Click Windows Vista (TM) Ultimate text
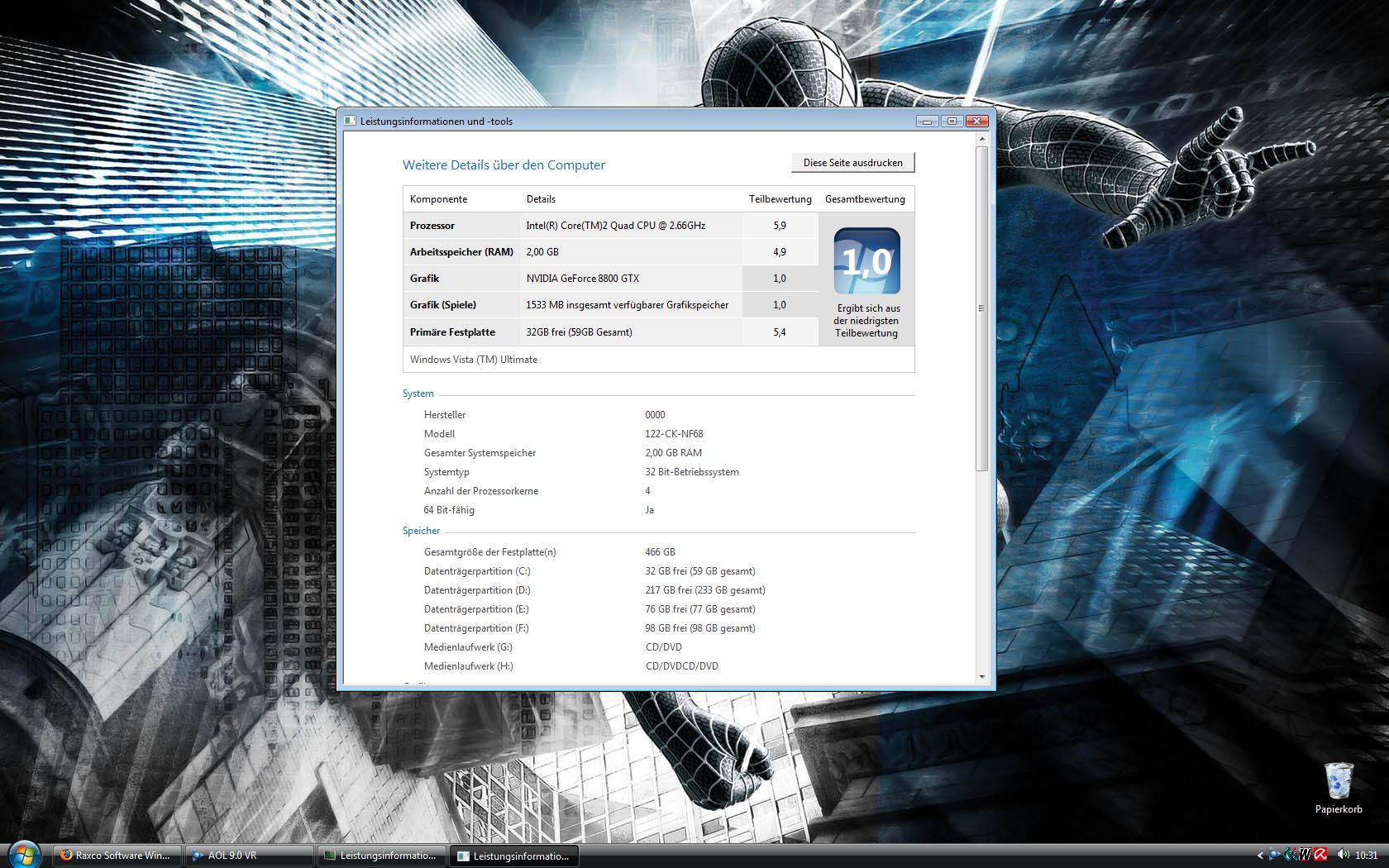The image size is (1389, 868). [x=474, y=360]
